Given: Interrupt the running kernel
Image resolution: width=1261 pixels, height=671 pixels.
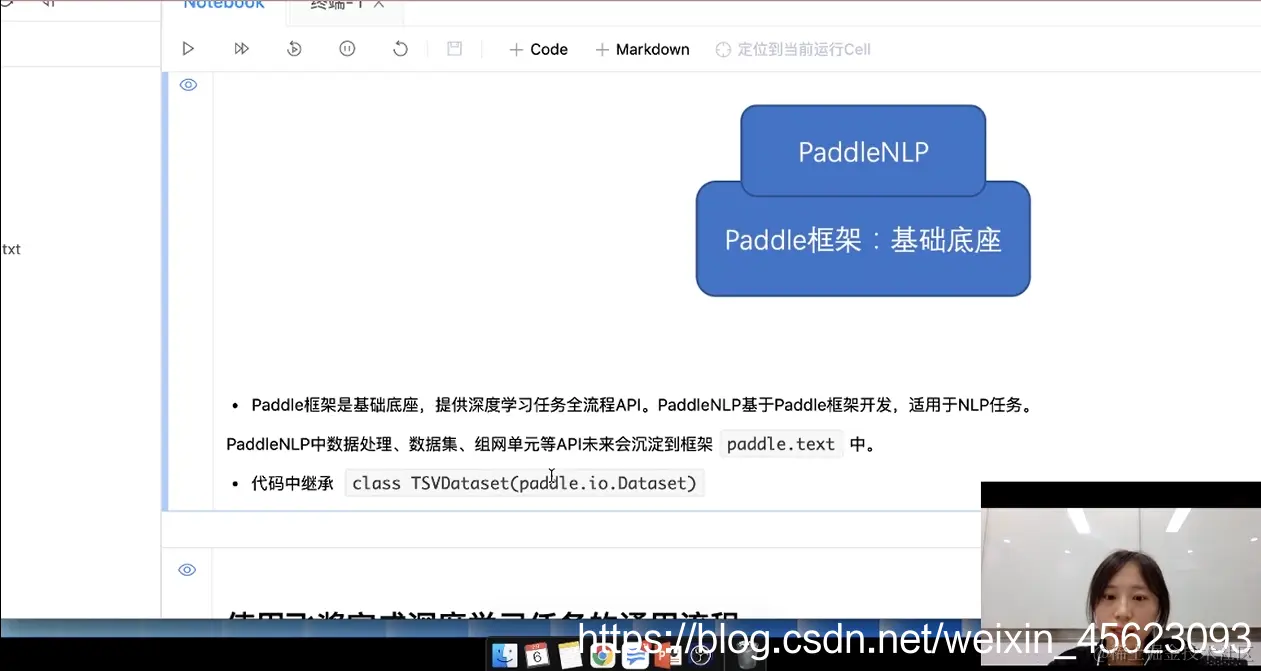Looking at the screenshot, I should coord(347,47).
